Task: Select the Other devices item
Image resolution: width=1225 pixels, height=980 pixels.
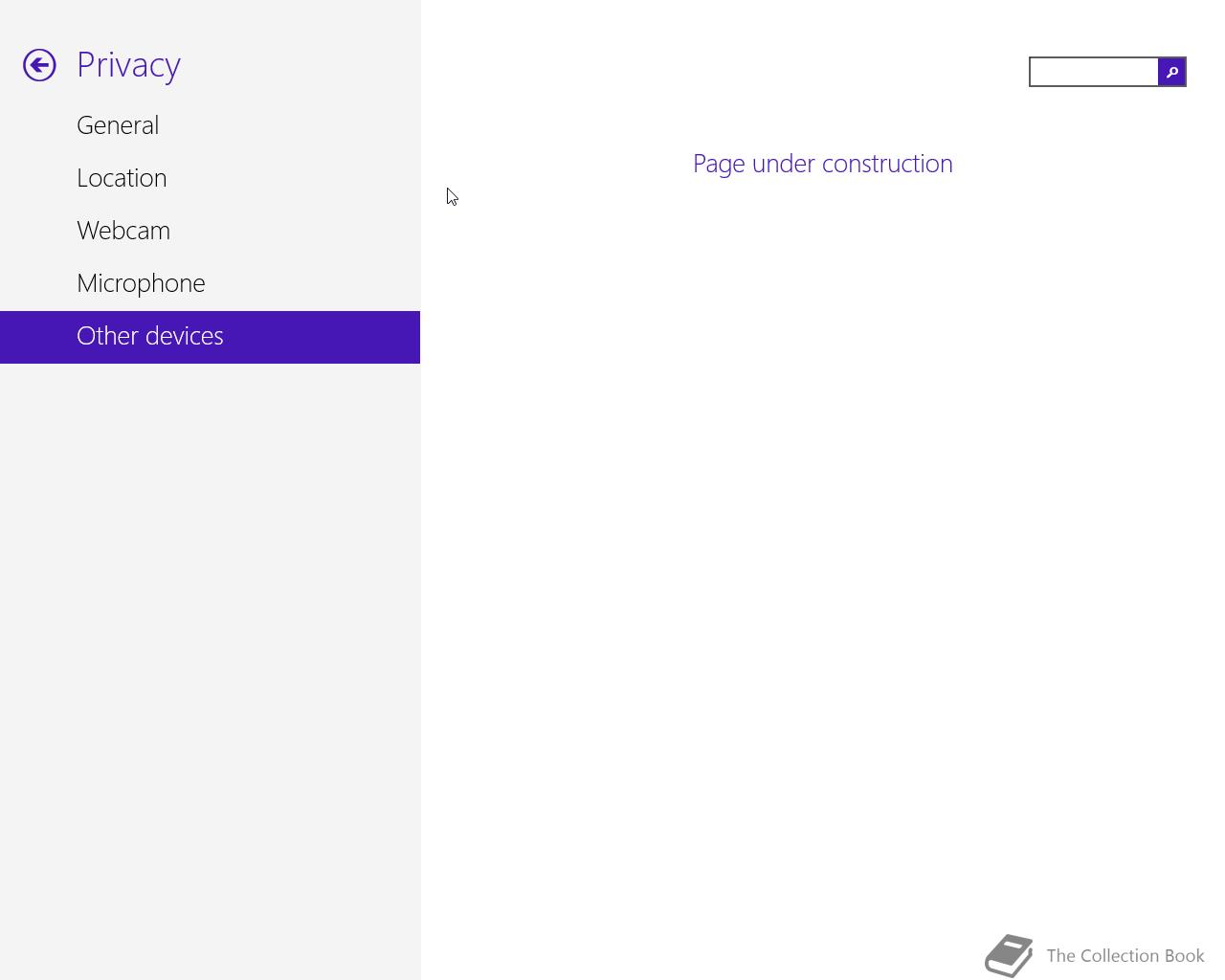Action: pyautogui.click(x=210, y=337)
